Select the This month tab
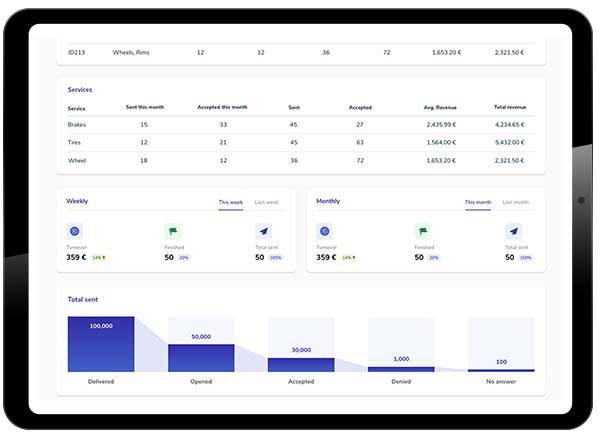600x432 pixels. coord(478,202)
